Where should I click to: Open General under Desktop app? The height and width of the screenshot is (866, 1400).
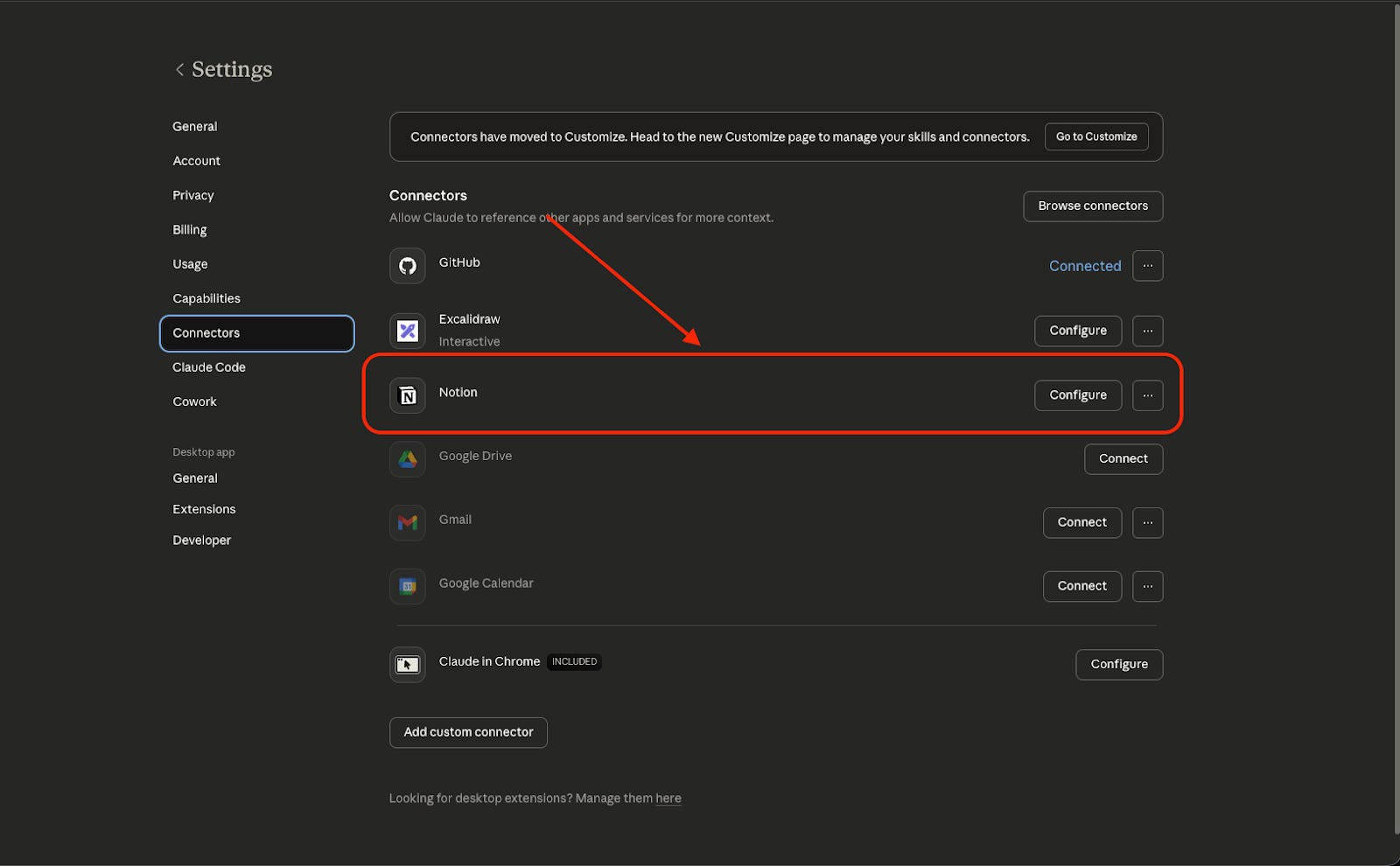195,478
